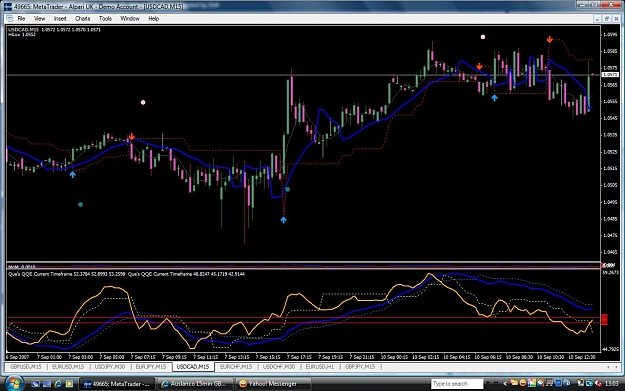Click the current price label 1.0571 on the price axis

[x=610, y=75]
